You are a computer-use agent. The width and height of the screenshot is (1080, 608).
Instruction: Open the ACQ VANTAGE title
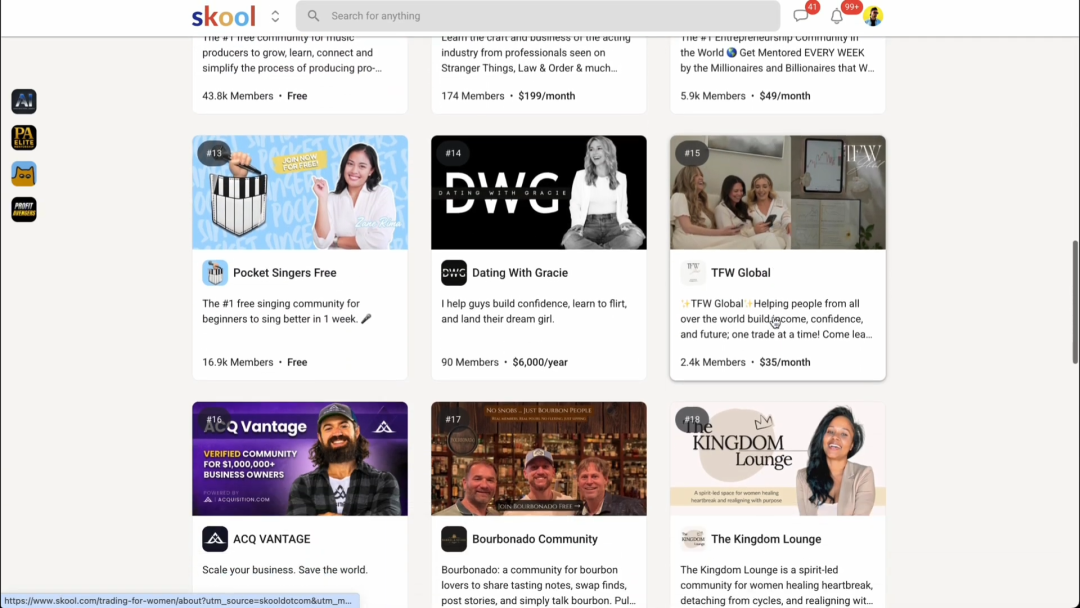tap(271, 539)
